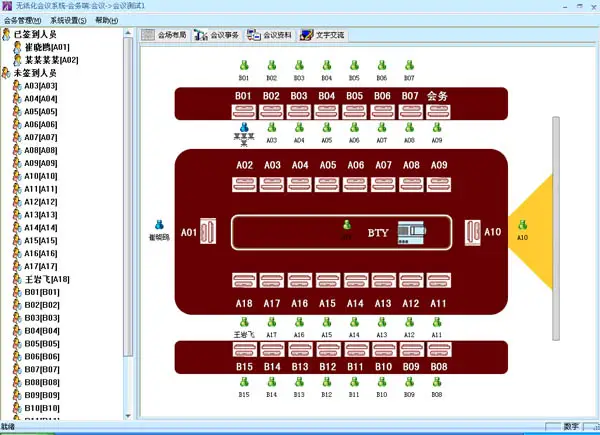Switch to the 会场布局 tab
Image resolution: width=600 pixels, height=435 pixels.
pyautogui.click(x=164, y=35)
